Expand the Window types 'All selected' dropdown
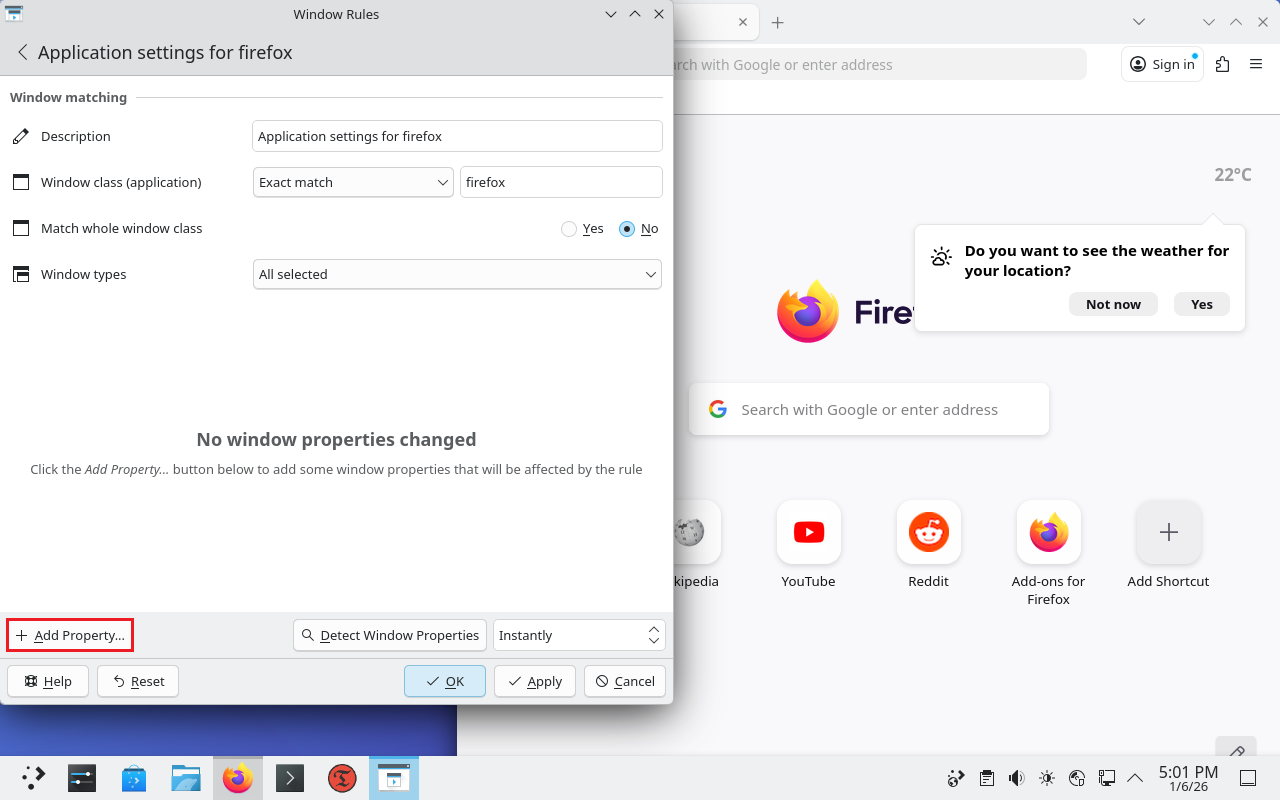The image size is (1280, 800). (x=457, y=275)
